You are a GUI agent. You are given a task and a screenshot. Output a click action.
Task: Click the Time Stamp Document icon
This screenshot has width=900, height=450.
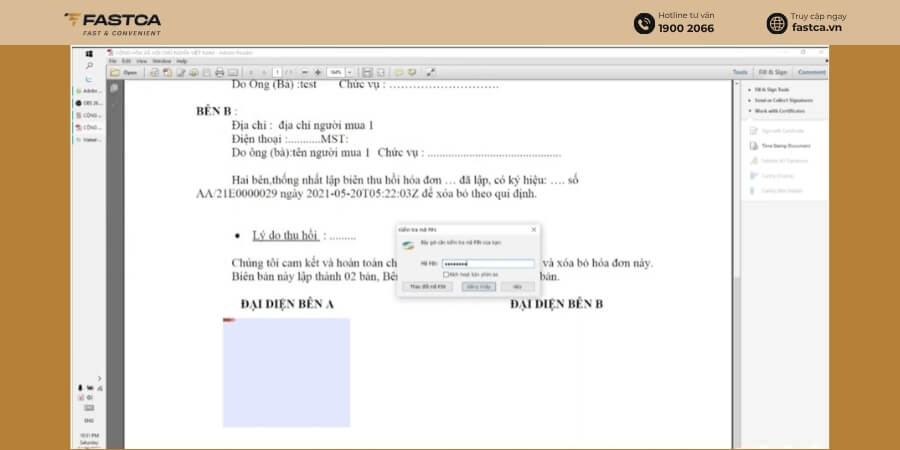(x=754, y=146)
